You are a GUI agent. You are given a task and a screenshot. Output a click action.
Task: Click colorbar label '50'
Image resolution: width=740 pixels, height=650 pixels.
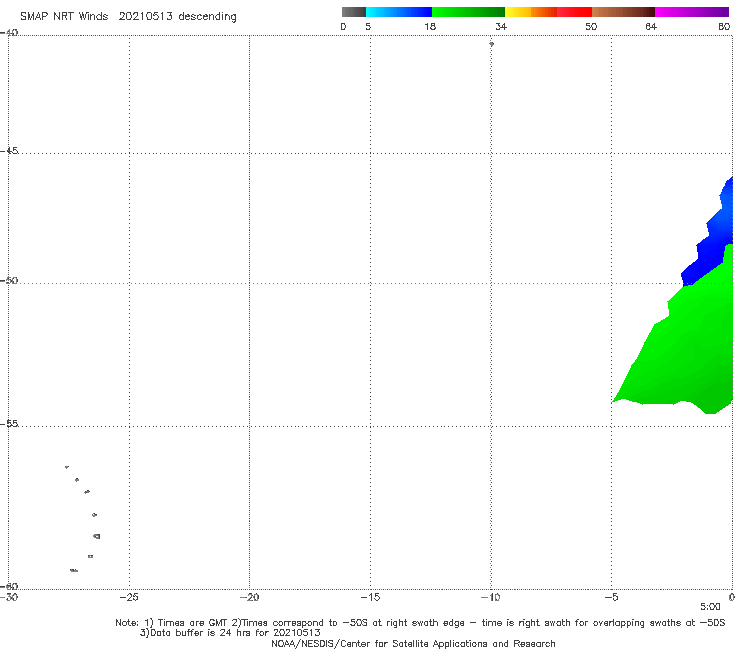(591, 26)
